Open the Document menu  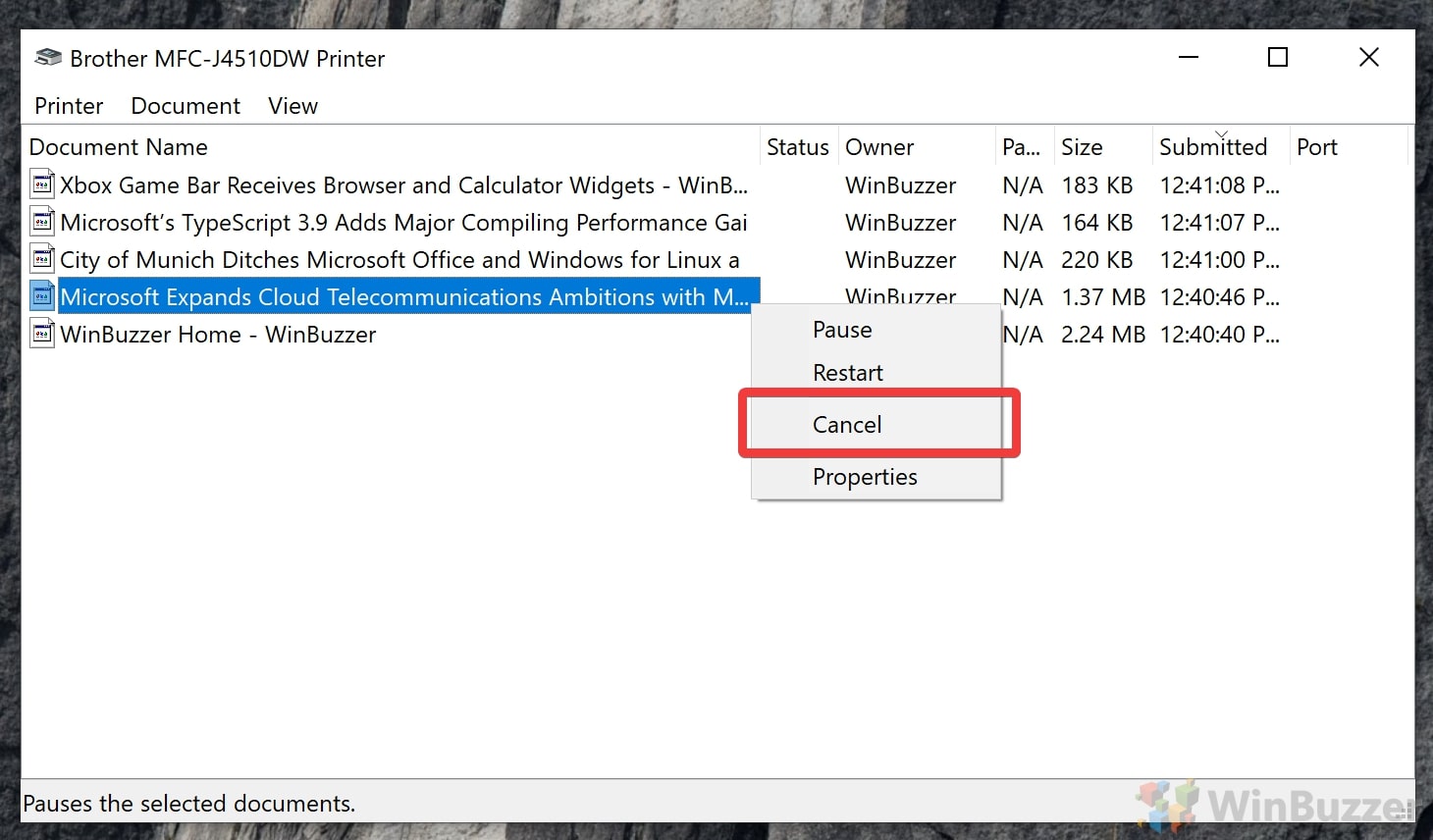point(186,106)
